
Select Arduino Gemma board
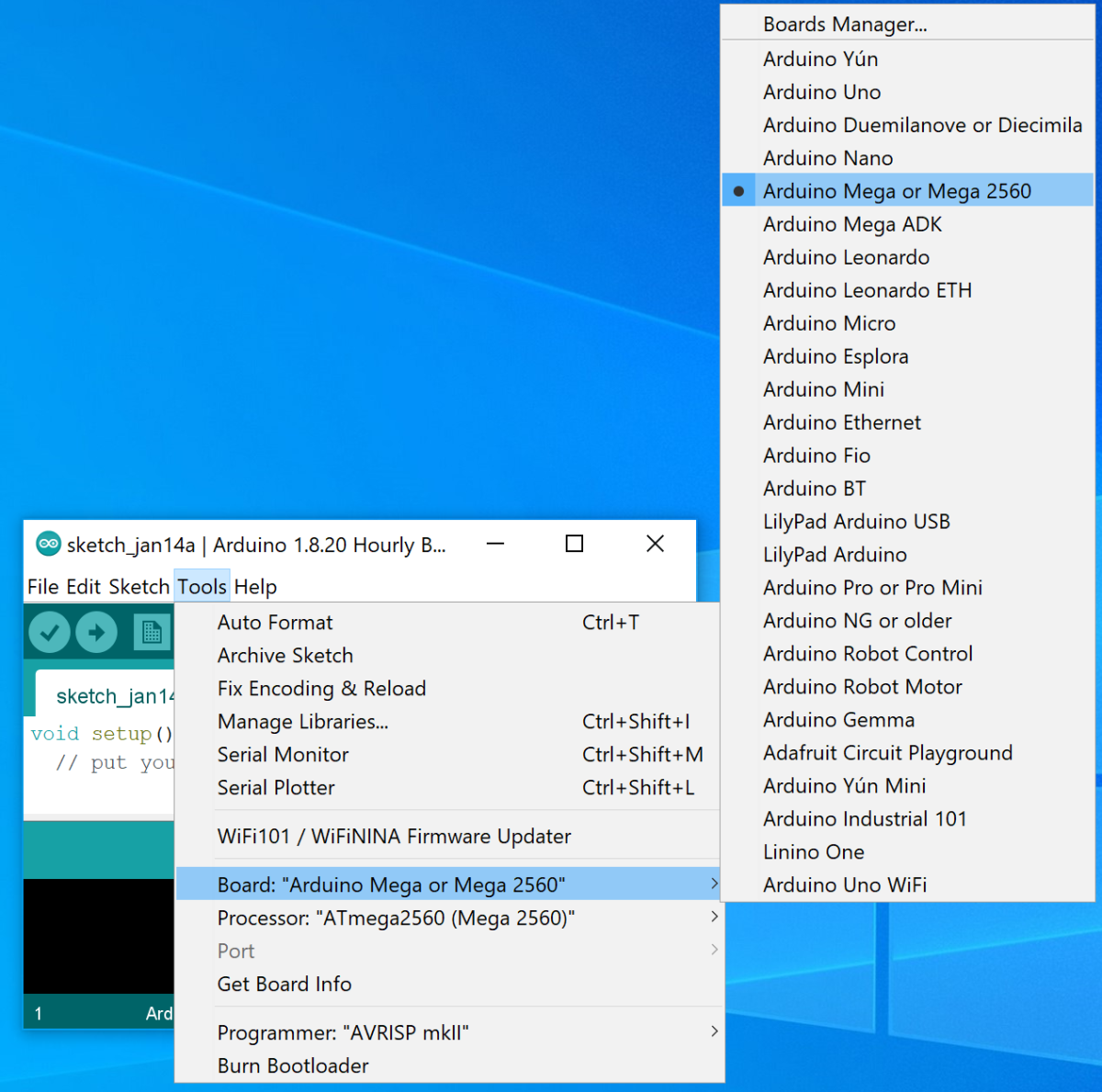tap(907, 720)
